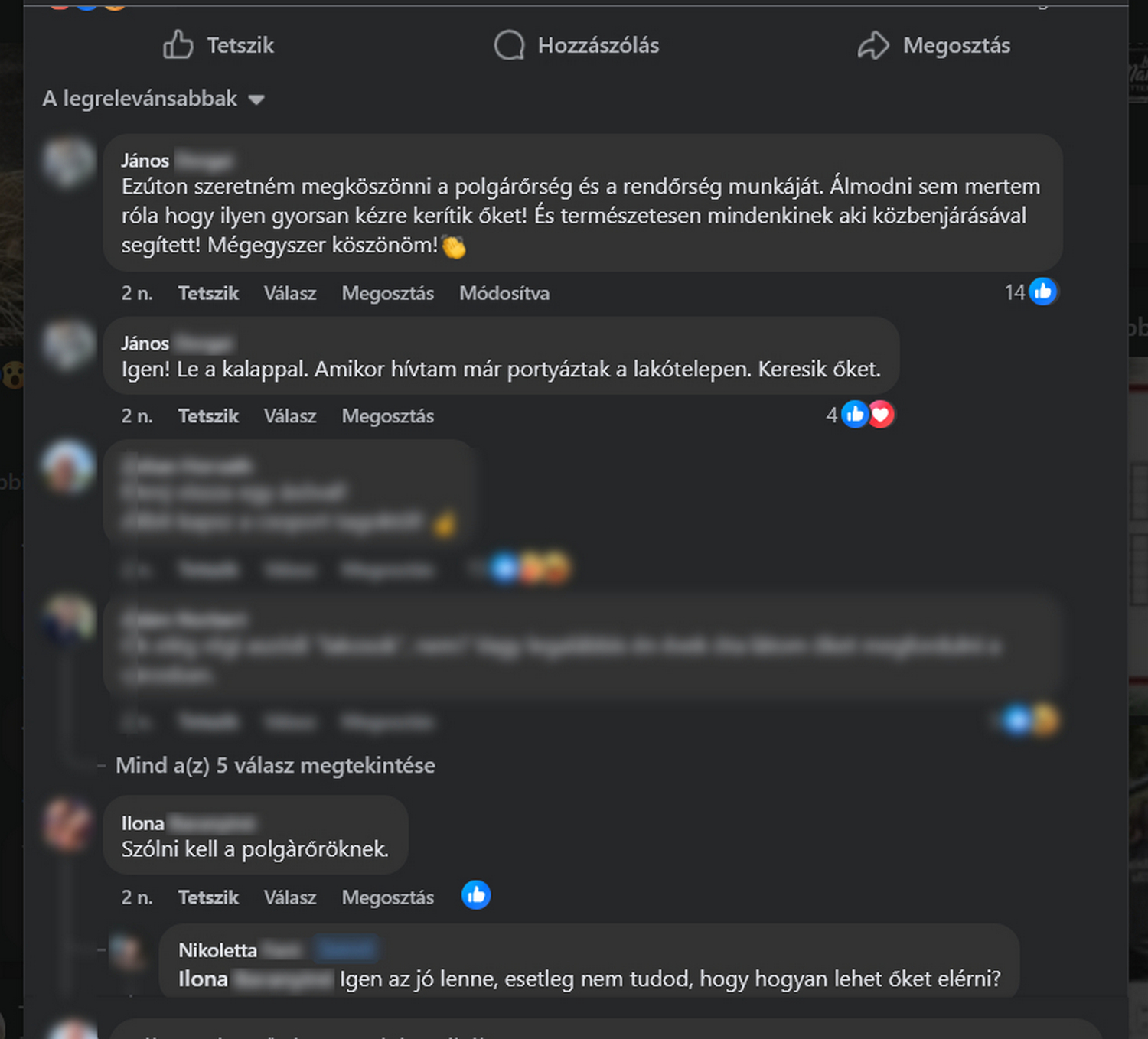Like János's first comment with Tetszik
1148x1039 pixels.
[x=208, y=293]
